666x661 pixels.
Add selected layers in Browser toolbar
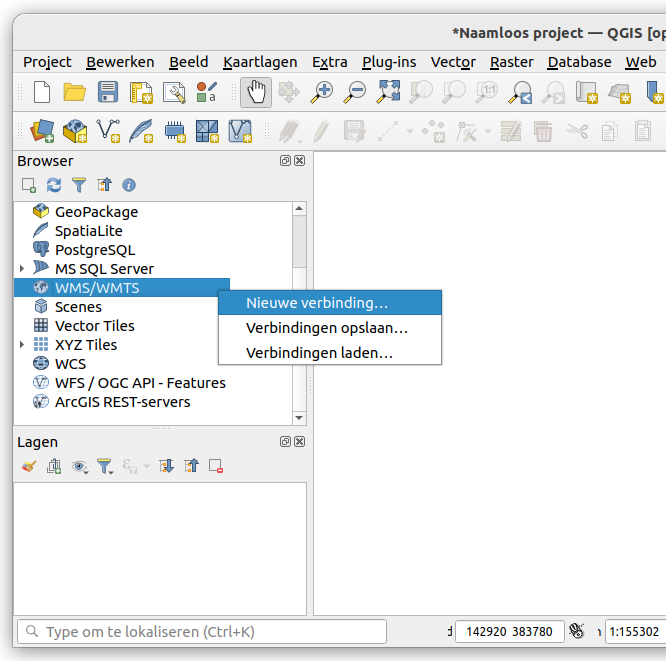coord(29,185)
